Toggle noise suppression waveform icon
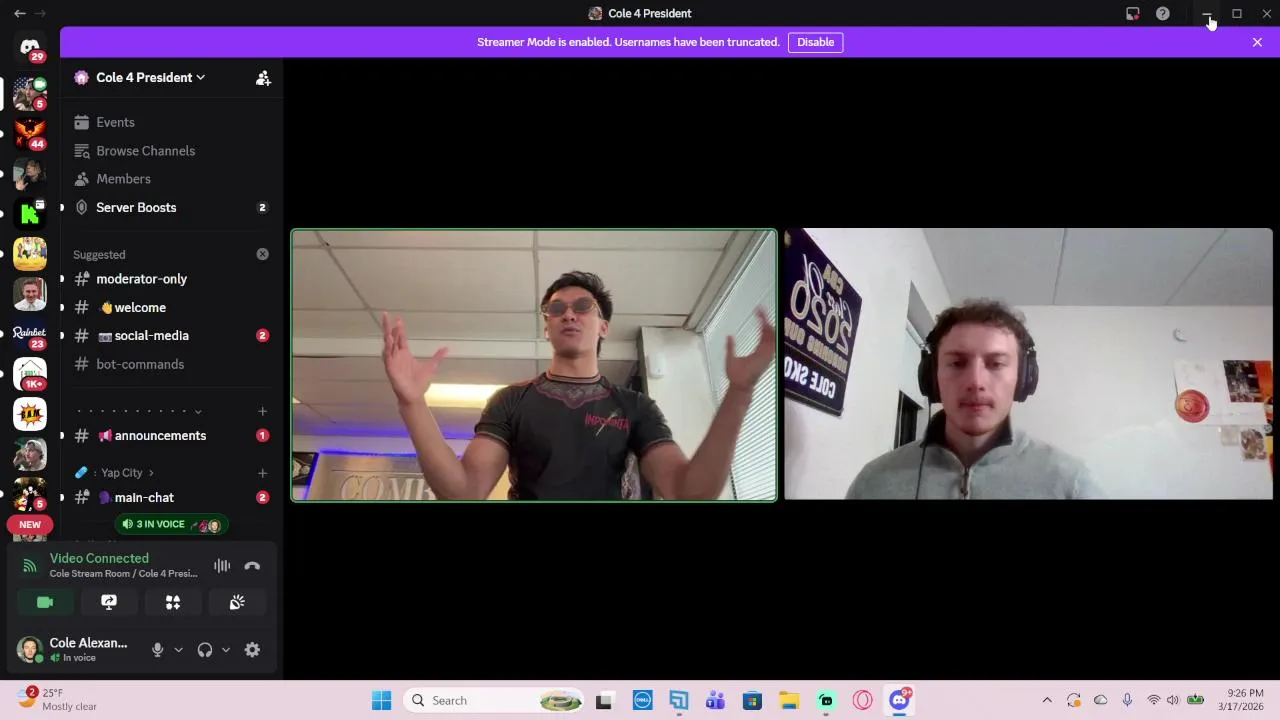1280x720 pixels. pyautogui.click(x=222, y=566)
